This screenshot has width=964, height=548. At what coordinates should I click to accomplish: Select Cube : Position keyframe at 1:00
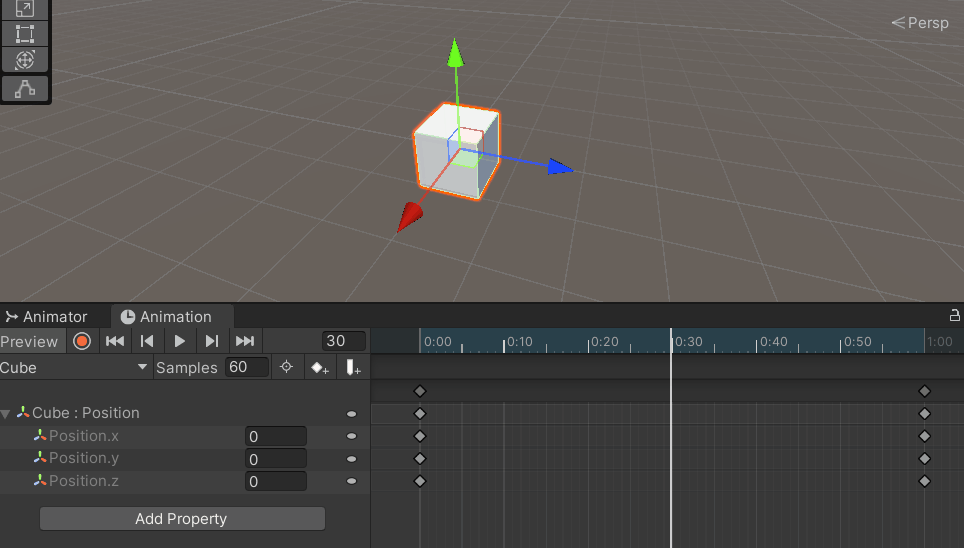coord(925,414)
